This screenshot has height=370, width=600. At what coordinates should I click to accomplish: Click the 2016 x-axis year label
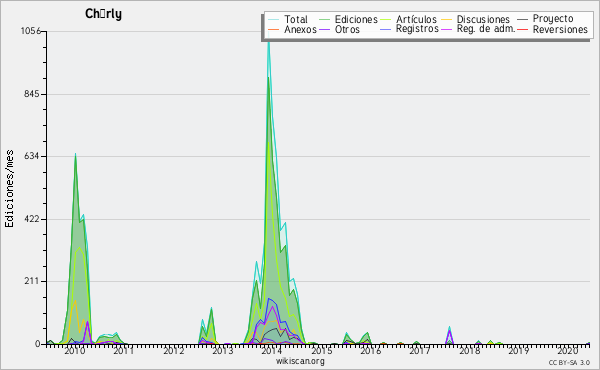tap(371, 350)
